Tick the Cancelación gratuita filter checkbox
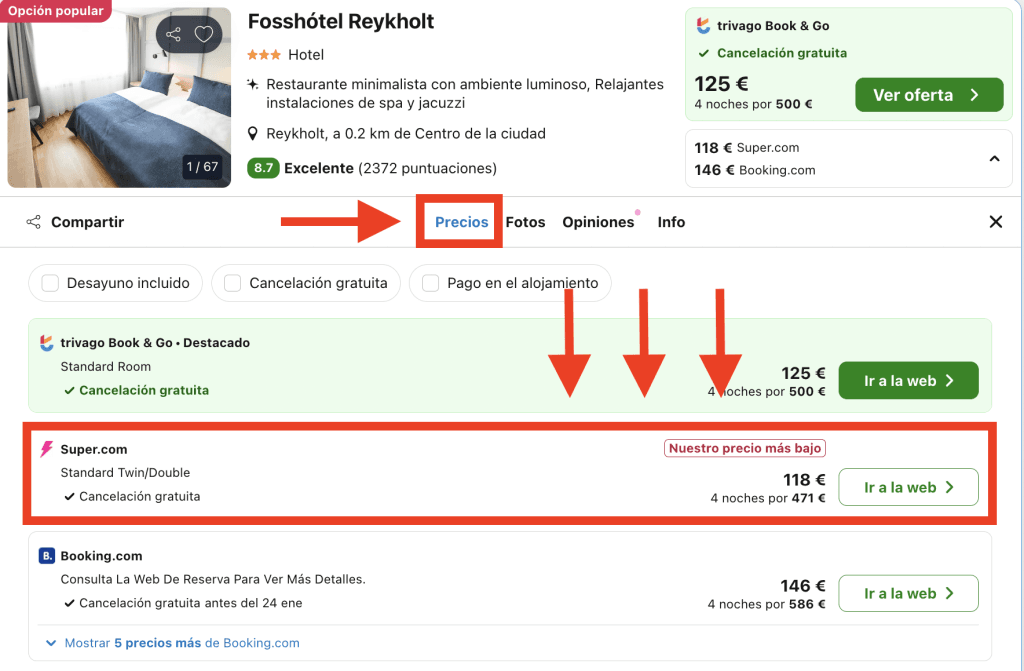 tap(232, 283)
